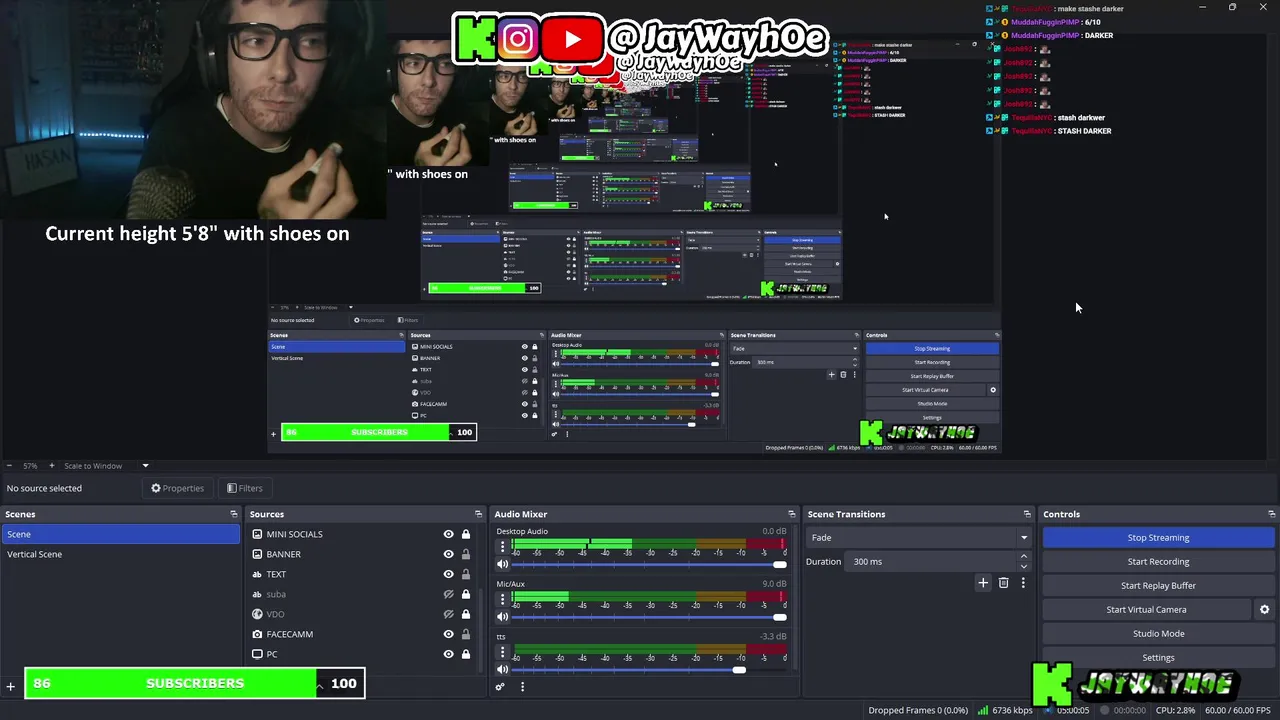The image size is (1280, 720).
Task: Select the MINI SOCIALS source row
Action: pos(360,534)
